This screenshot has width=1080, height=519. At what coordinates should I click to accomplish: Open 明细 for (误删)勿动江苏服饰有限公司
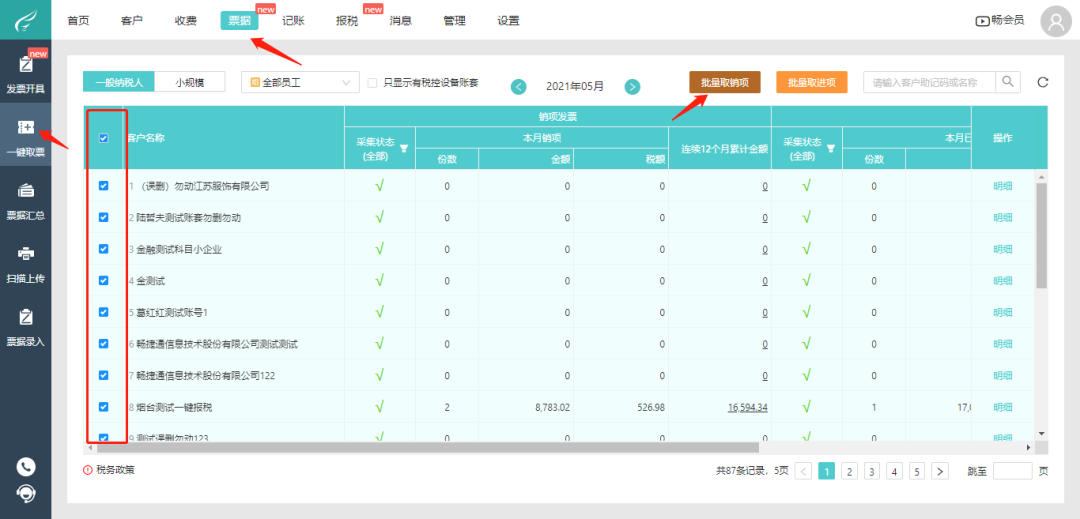(x=1003, y=186)
